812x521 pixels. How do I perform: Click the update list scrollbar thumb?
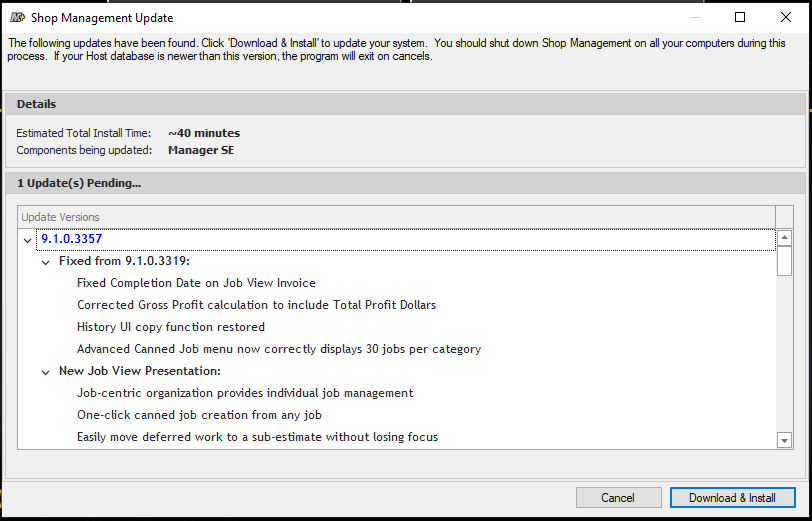785,261
